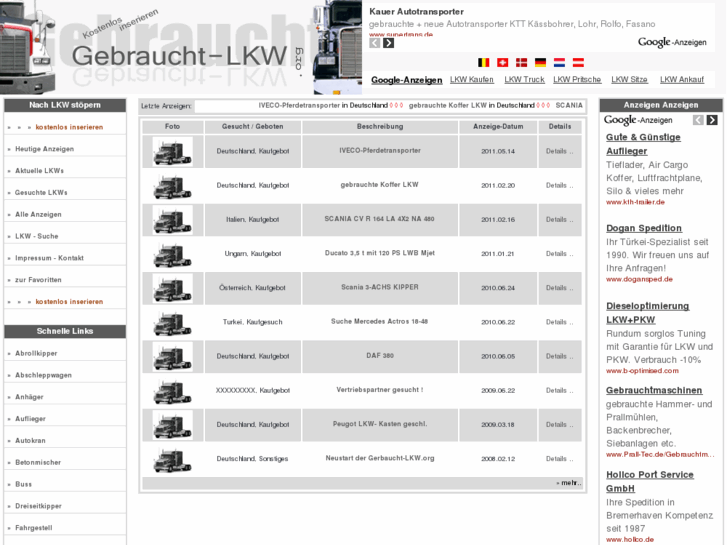Screen dimensions: 727x545
Task: Click second 'kostenlos inserieren' link above Schnelle Links
Action: pyautogui.click(x=69, y=301)
